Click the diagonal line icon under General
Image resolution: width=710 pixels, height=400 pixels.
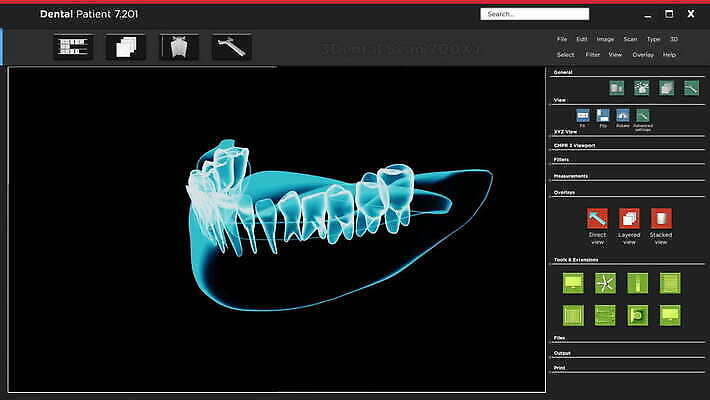click(691, 87)
